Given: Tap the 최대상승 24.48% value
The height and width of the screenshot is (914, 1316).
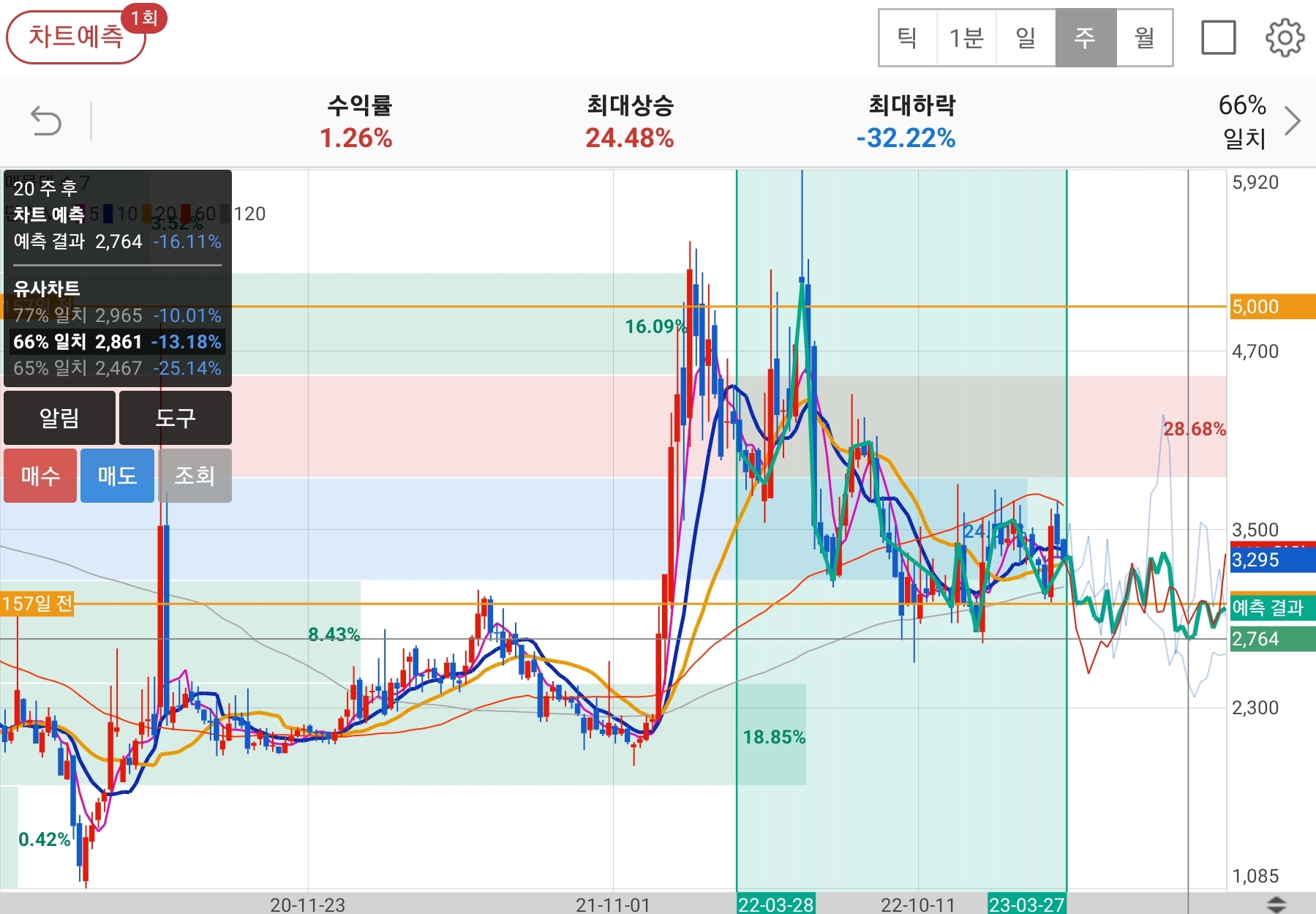Looking at the screenshot, I should 630,138.
